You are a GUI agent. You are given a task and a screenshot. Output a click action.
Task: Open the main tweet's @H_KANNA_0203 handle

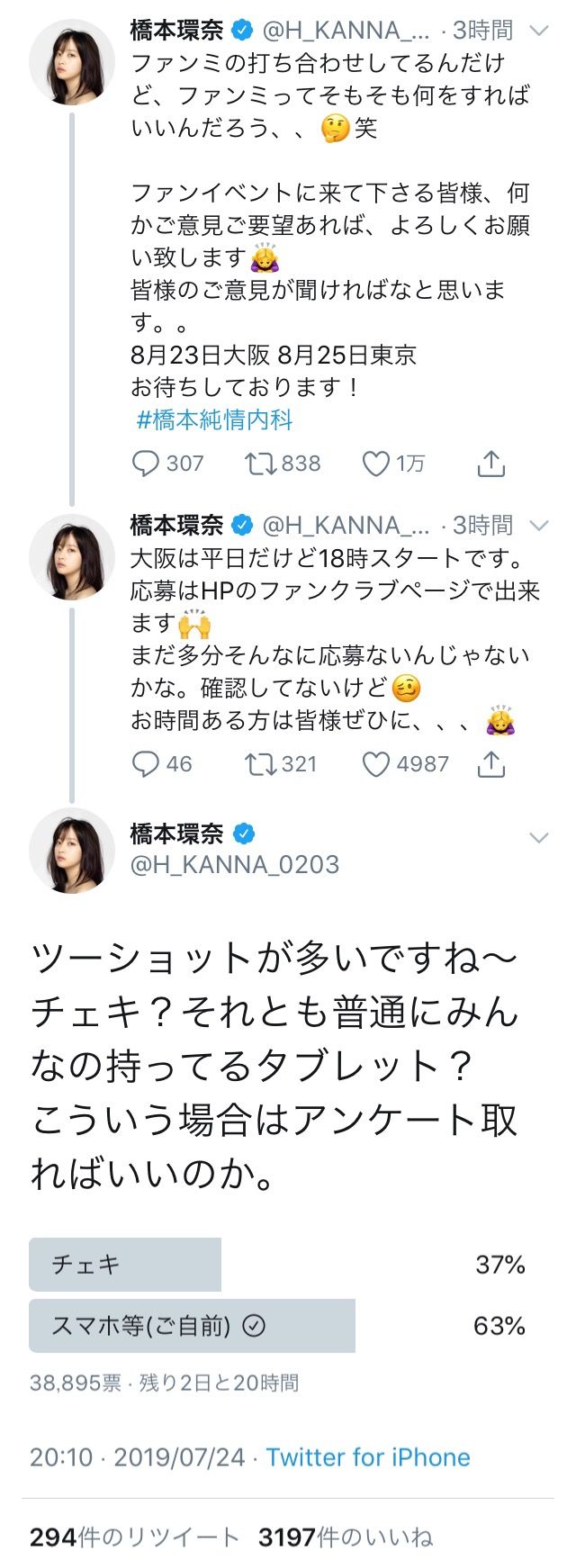point(235,865)
